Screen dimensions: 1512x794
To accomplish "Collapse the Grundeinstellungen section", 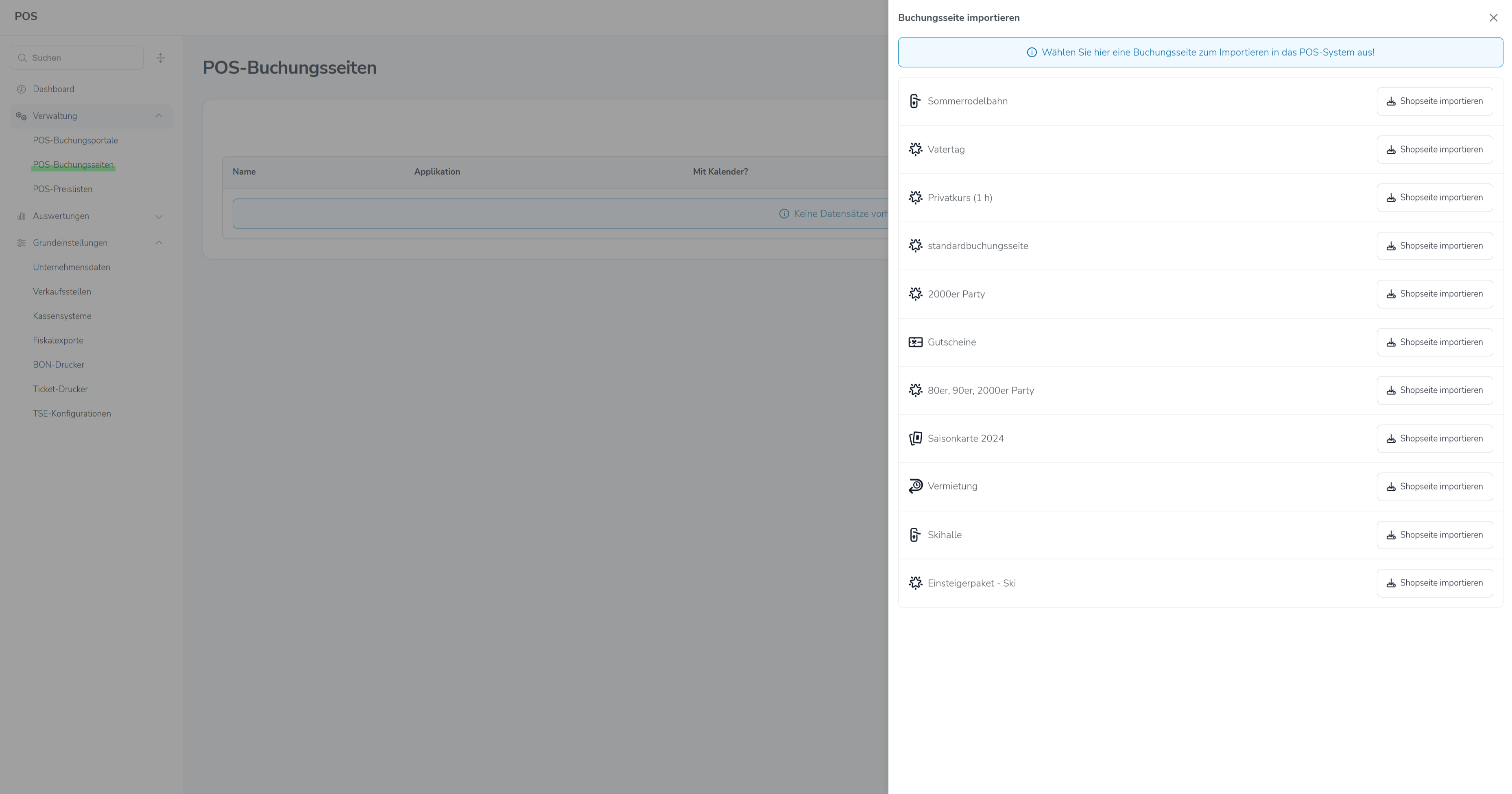I will coord(159,243).
